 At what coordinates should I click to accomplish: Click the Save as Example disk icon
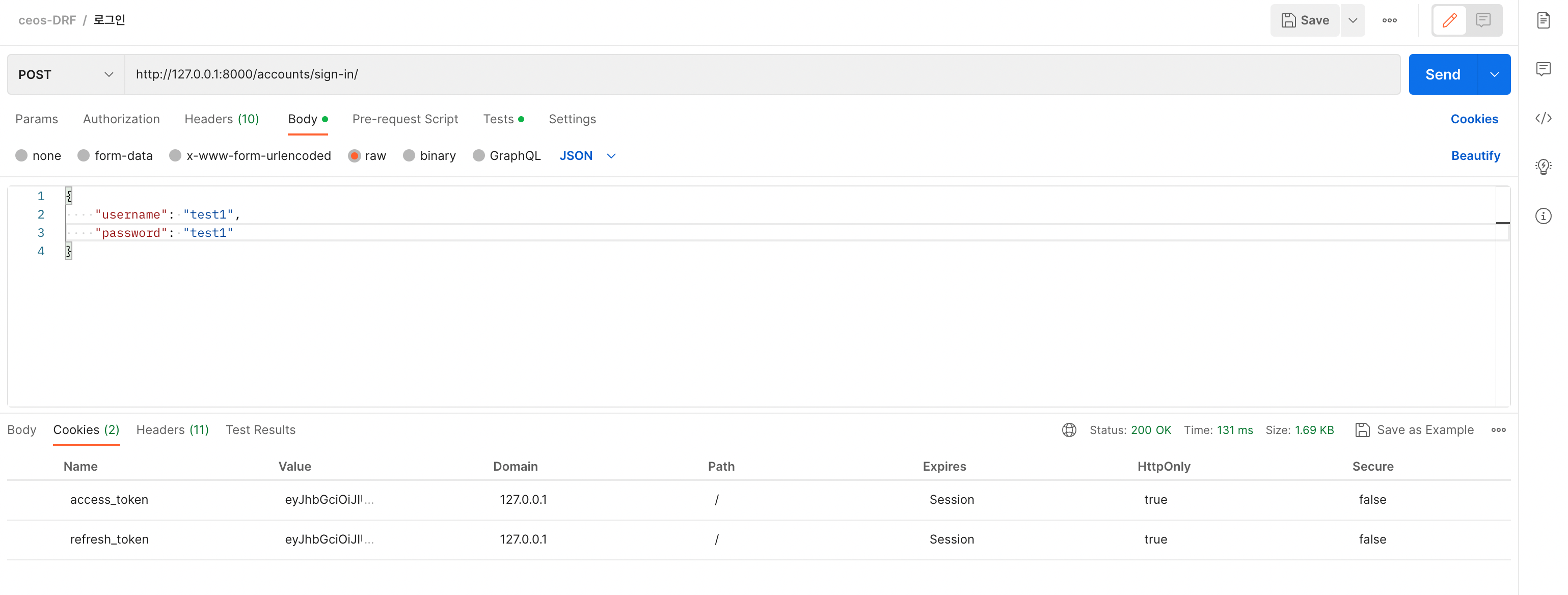tap(1362, 430)
